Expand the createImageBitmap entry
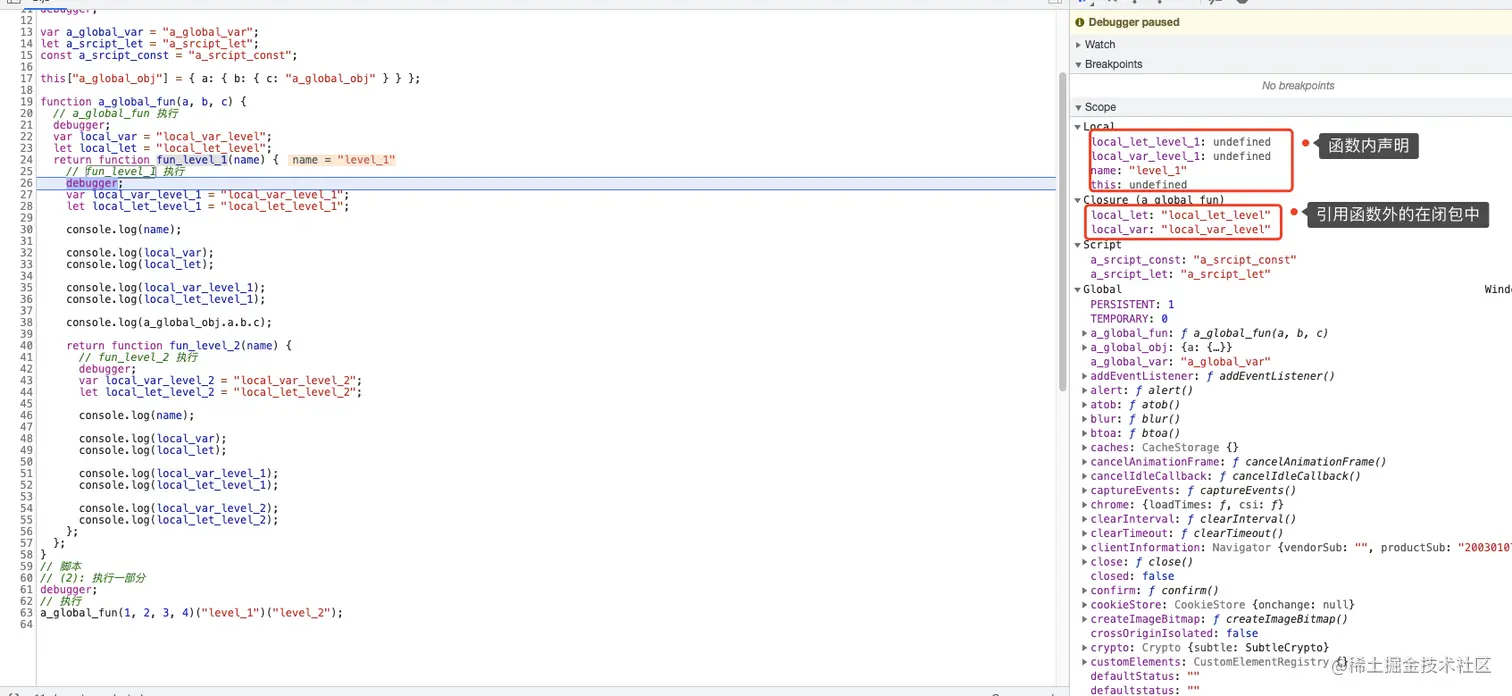Image resolution: width=1512 pixels, height=696 pixels. [x=1086, y=619]
